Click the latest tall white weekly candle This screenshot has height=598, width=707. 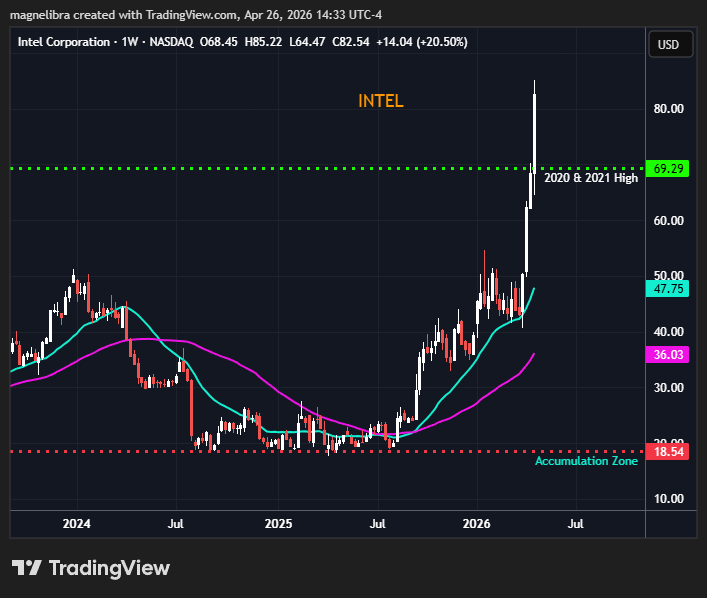tap(535, 133)
